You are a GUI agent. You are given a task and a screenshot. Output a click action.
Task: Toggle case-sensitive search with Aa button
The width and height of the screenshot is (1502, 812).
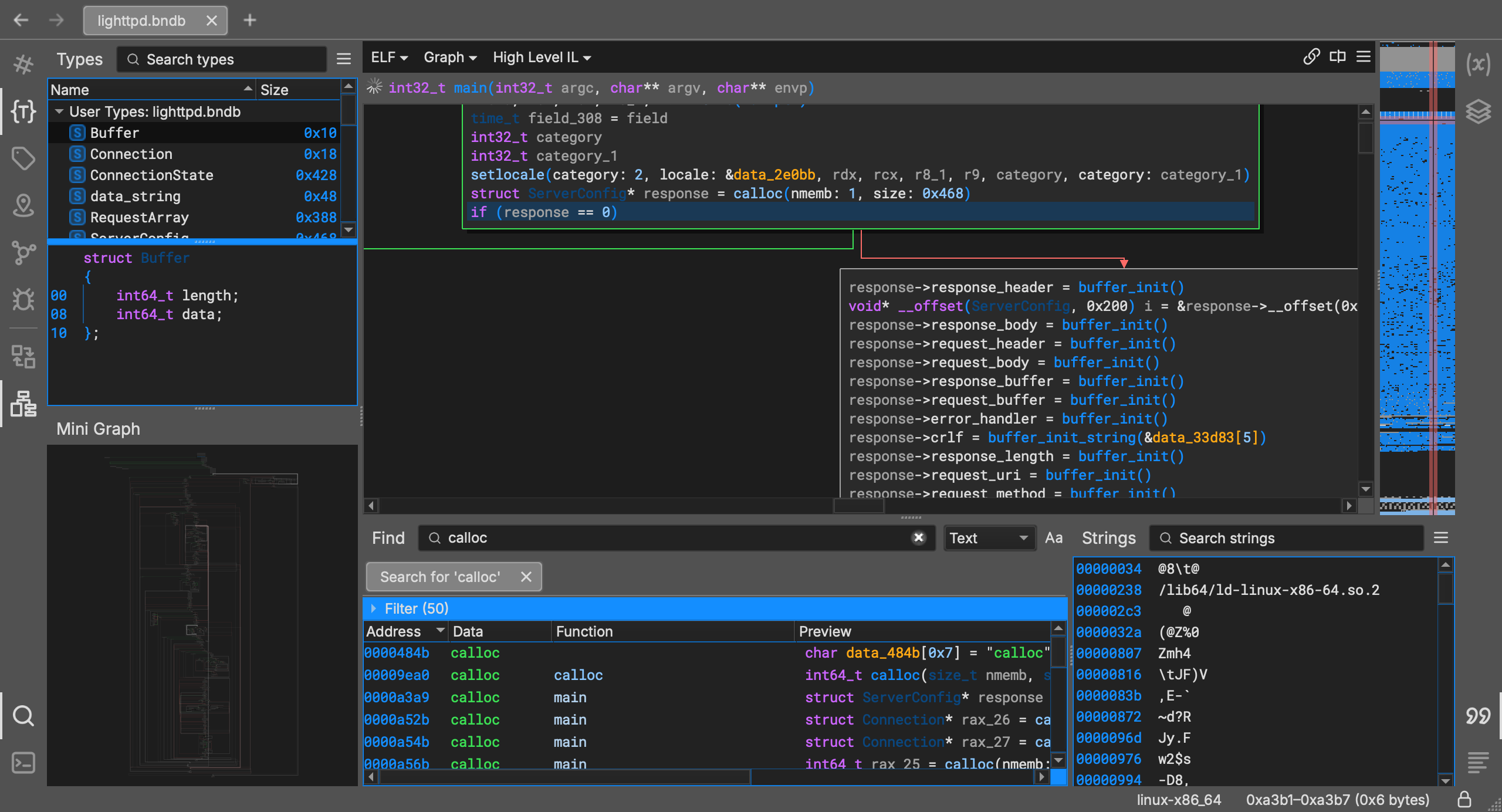pos(1053,538)
